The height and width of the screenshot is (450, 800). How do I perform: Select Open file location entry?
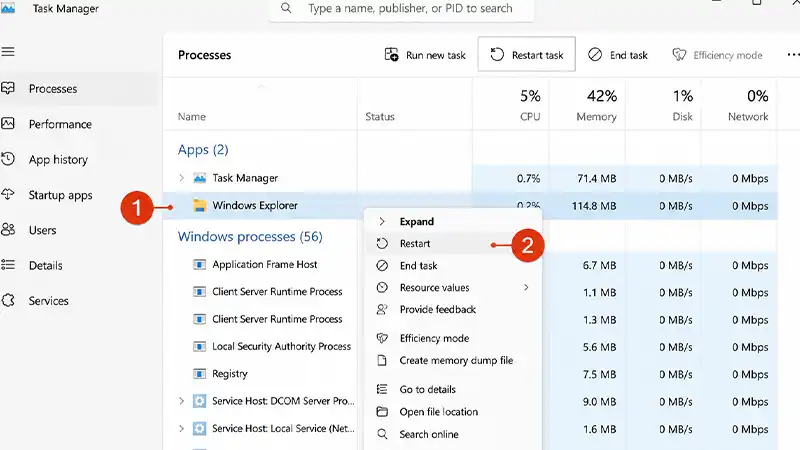coord(453,411)
